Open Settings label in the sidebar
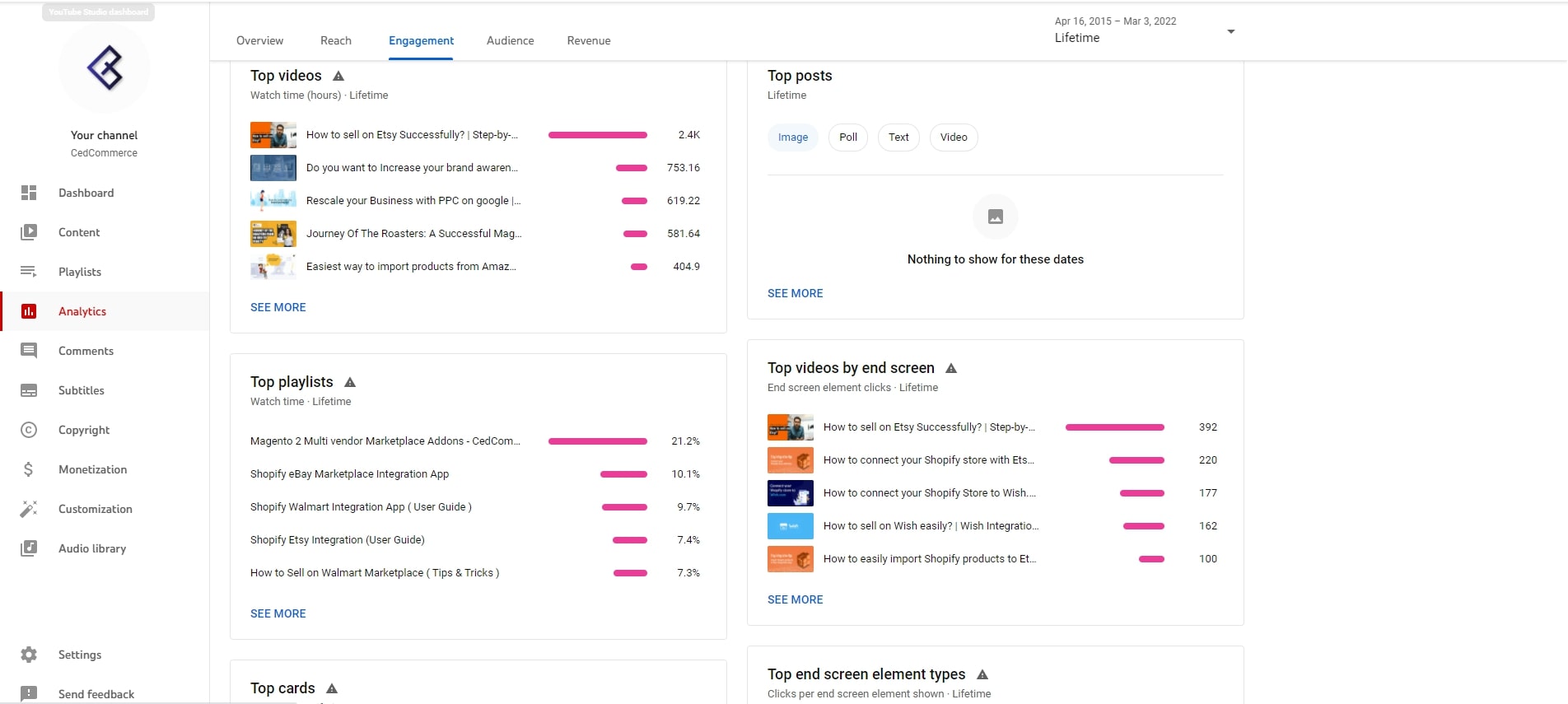Image resolution: width=1568 pixels, height=704 pixels. [80, 655]
